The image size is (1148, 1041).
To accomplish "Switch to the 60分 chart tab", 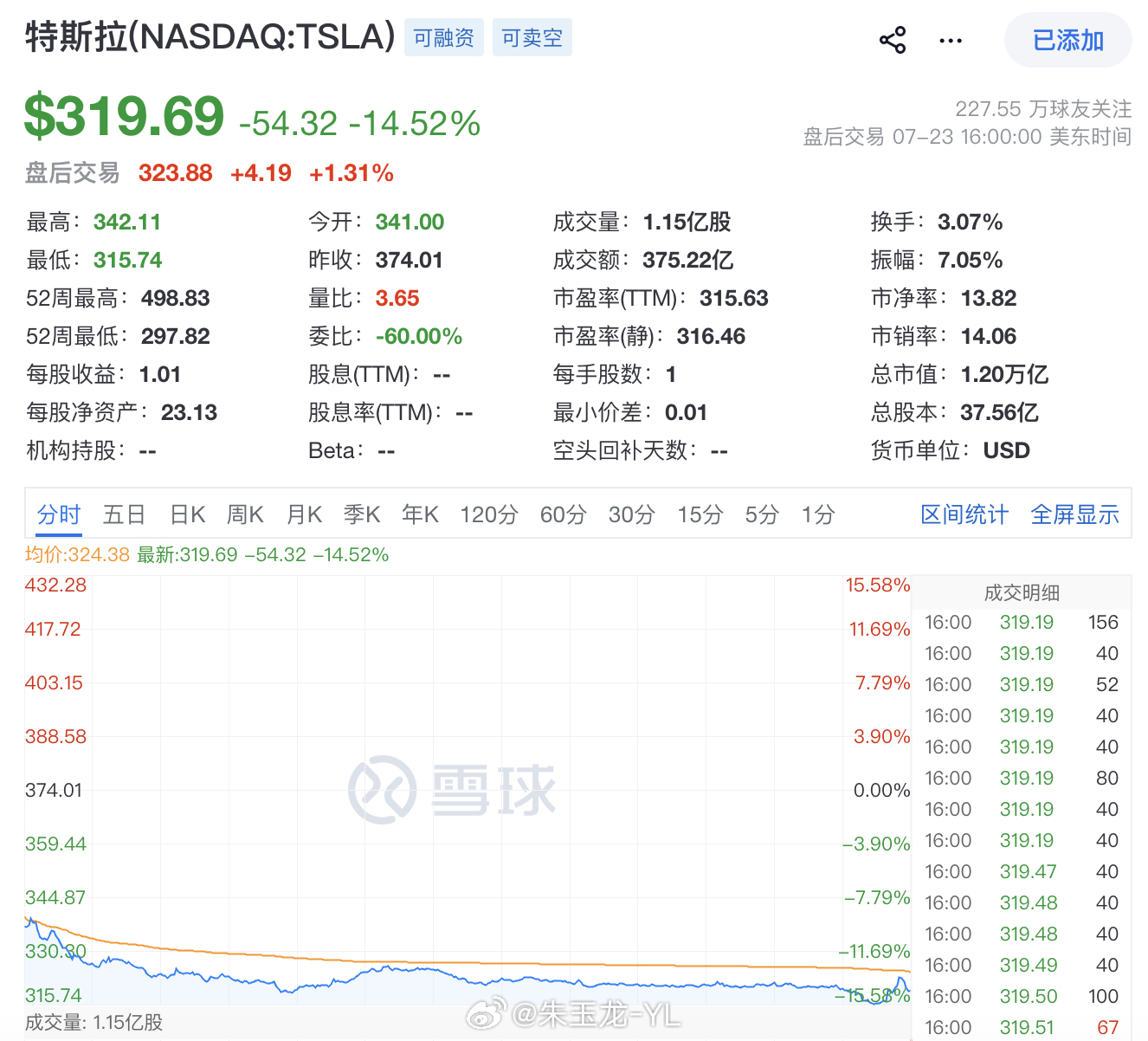I will 564,514.
